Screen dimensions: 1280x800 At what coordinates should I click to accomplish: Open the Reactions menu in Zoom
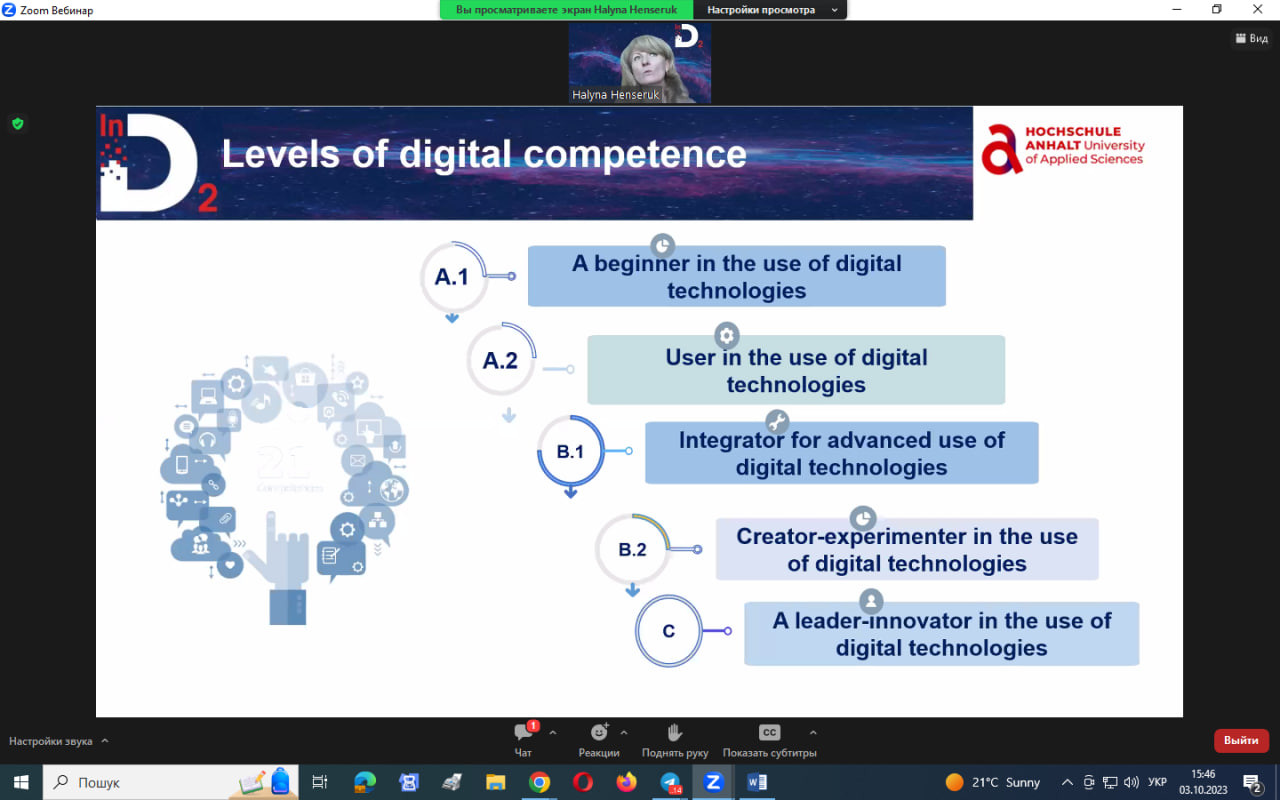click(x=599, y=739)
